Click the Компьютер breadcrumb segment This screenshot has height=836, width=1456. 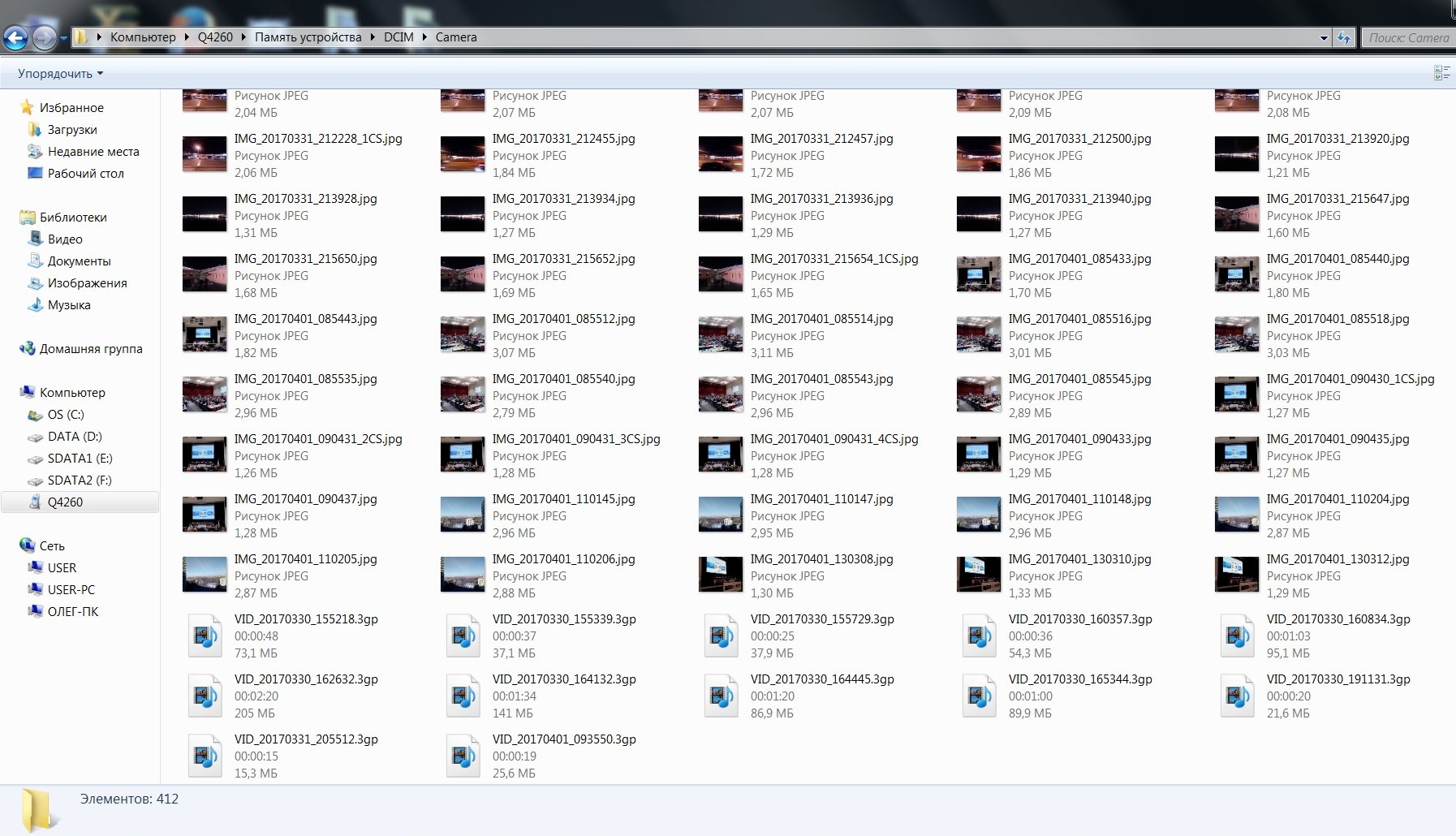[143, 37]
